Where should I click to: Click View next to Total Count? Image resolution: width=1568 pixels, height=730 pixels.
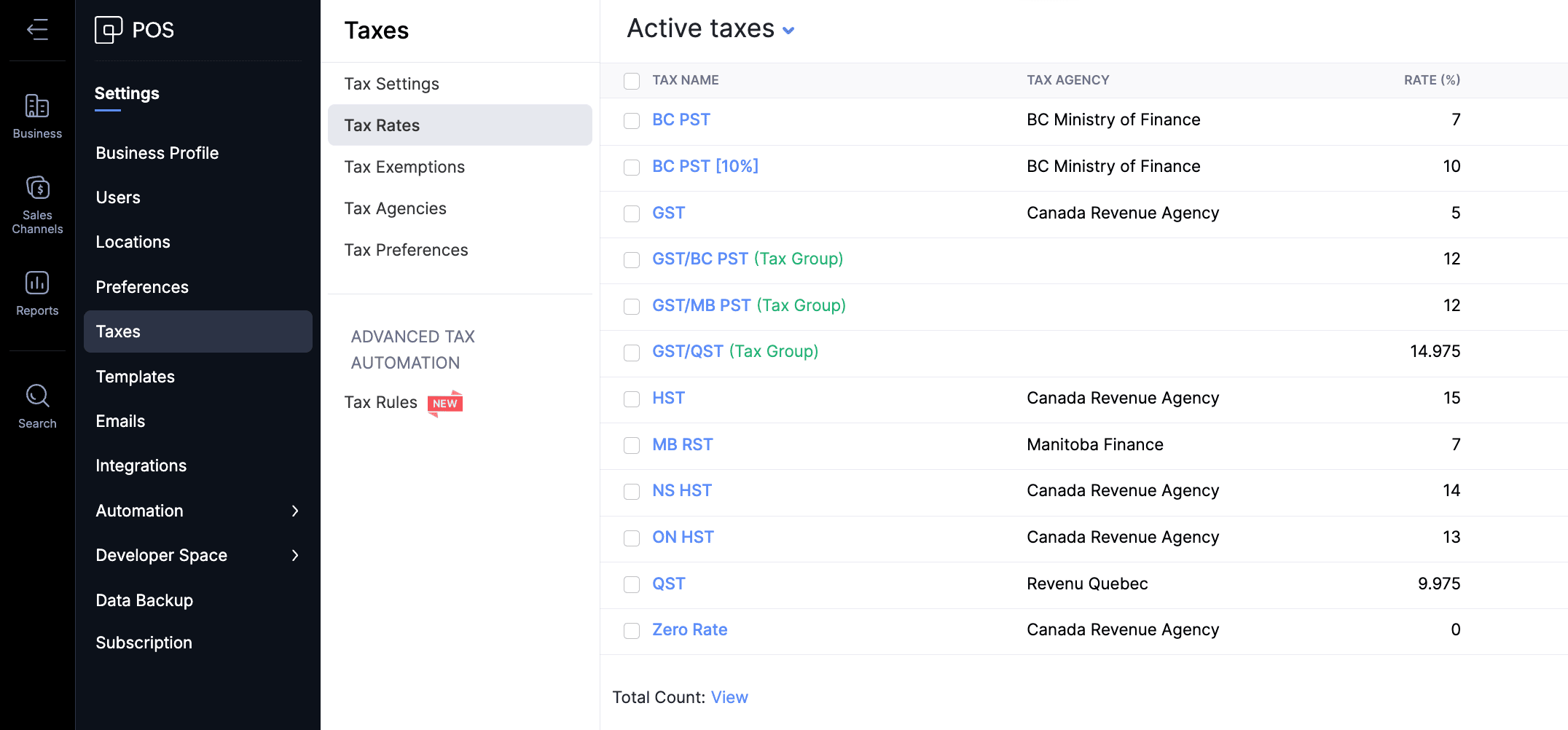[x=729, y=697]
